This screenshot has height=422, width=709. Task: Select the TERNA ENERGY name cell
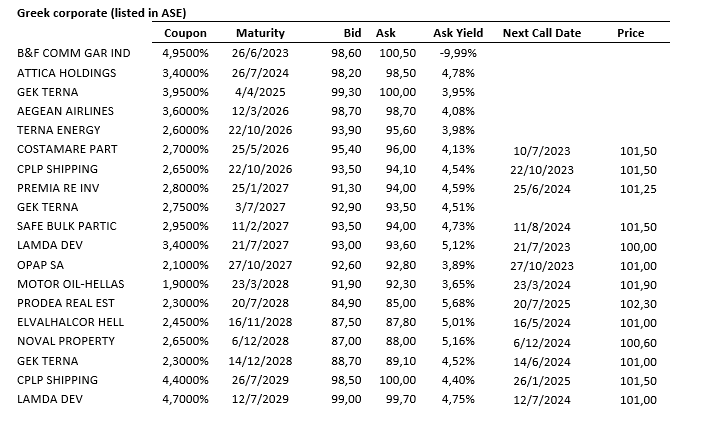click(59, 130)
